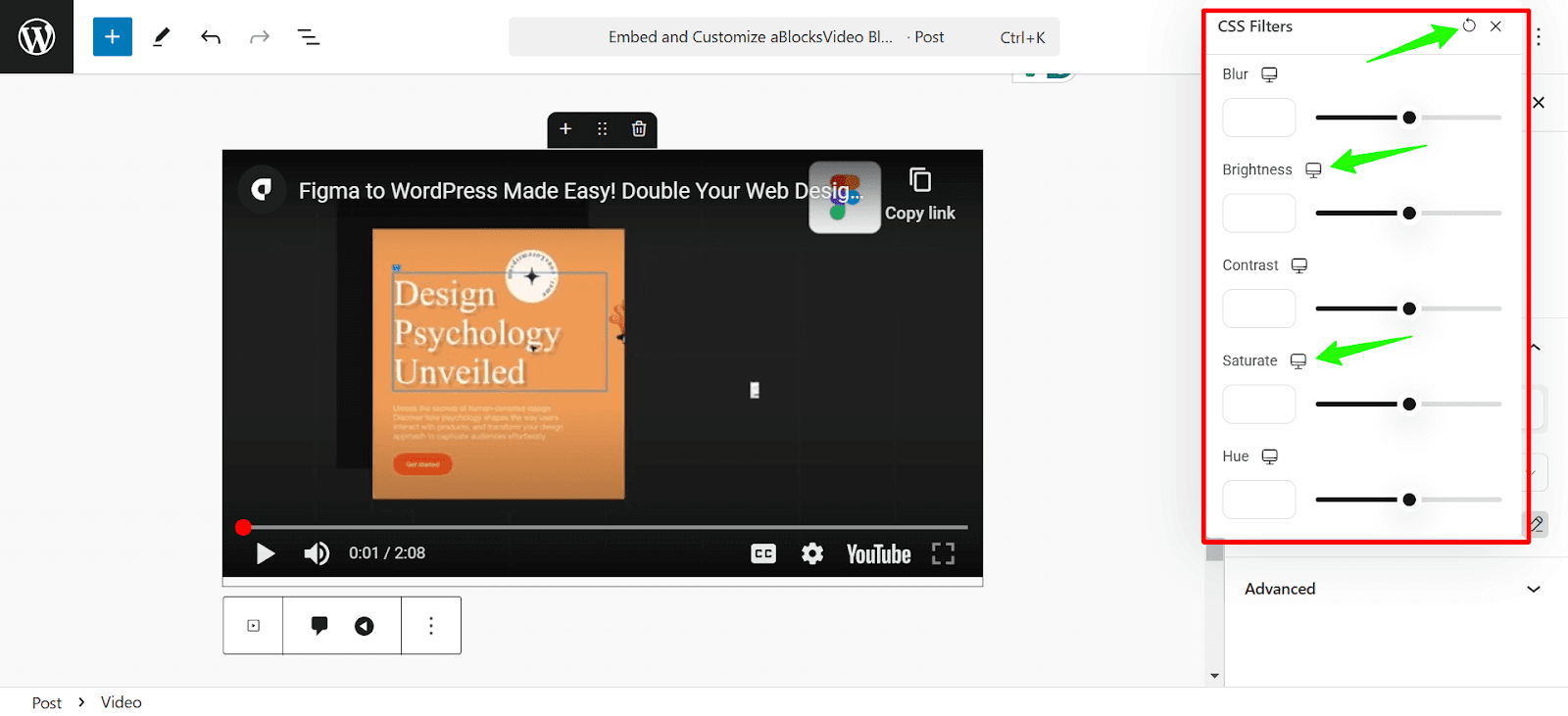Viewport: 1568px width, 716px height.
Task: Click the Contrast responsive device icon
Action: (x=1299, y=265)
